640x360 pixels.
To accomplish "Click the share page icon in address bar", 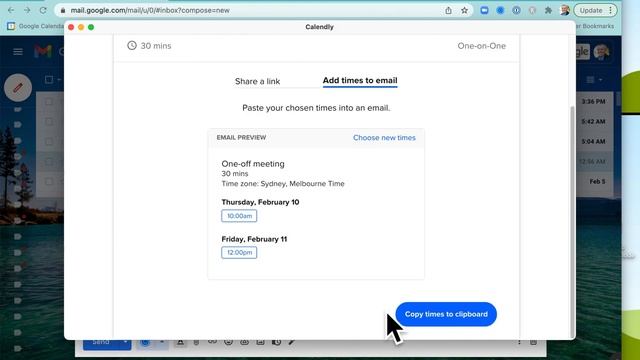I will pos(449,11).
